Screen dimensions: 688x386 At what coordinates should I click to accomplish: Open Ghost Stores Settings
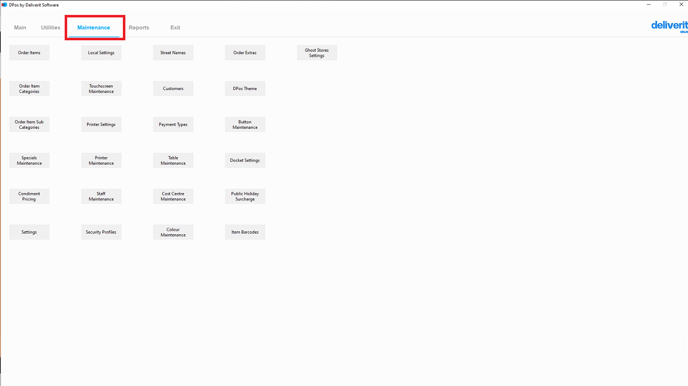(317, 53)
